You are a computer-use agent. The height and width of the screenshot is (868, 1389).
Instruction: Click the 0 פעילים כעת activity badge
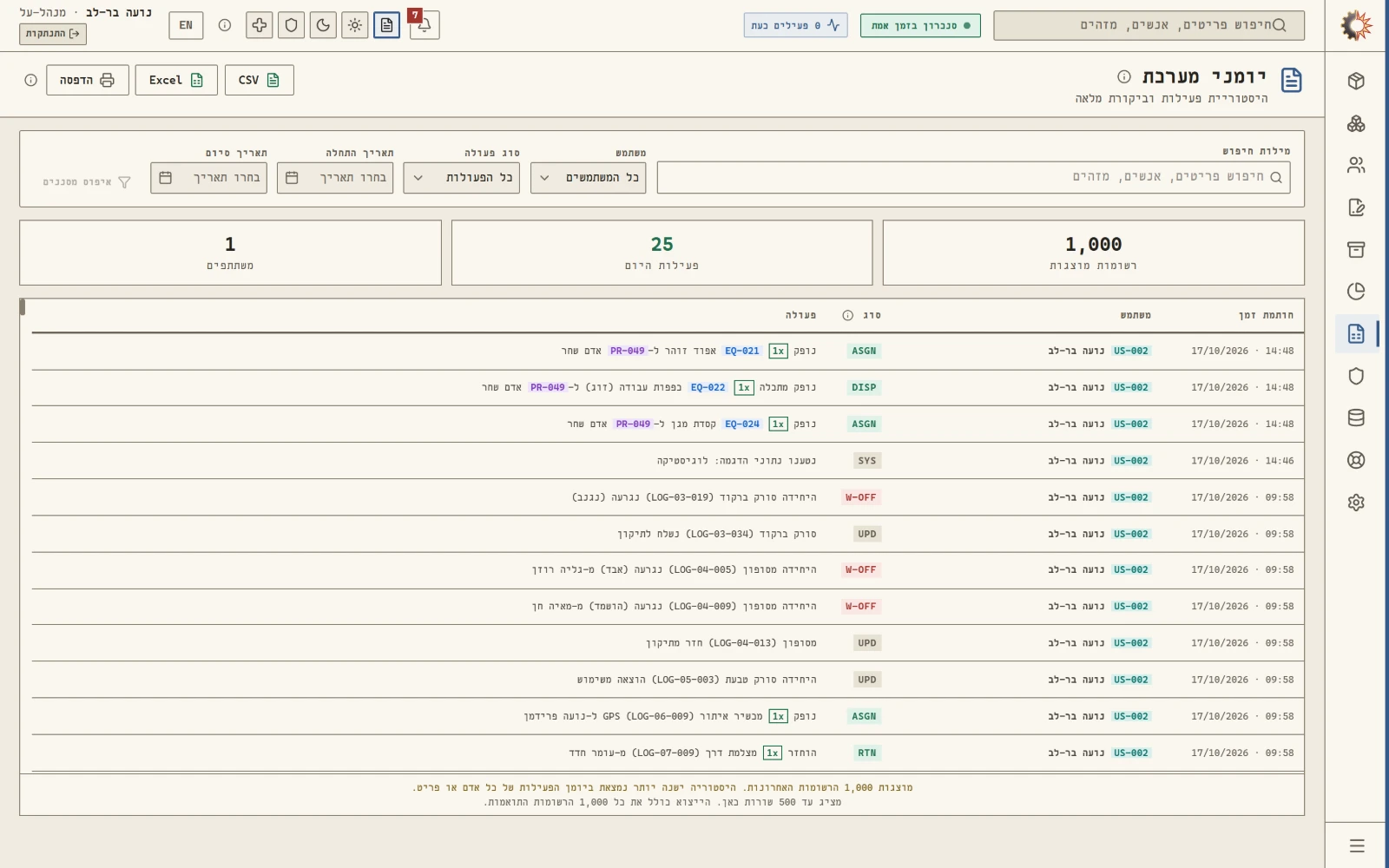(x=796, y=25)
